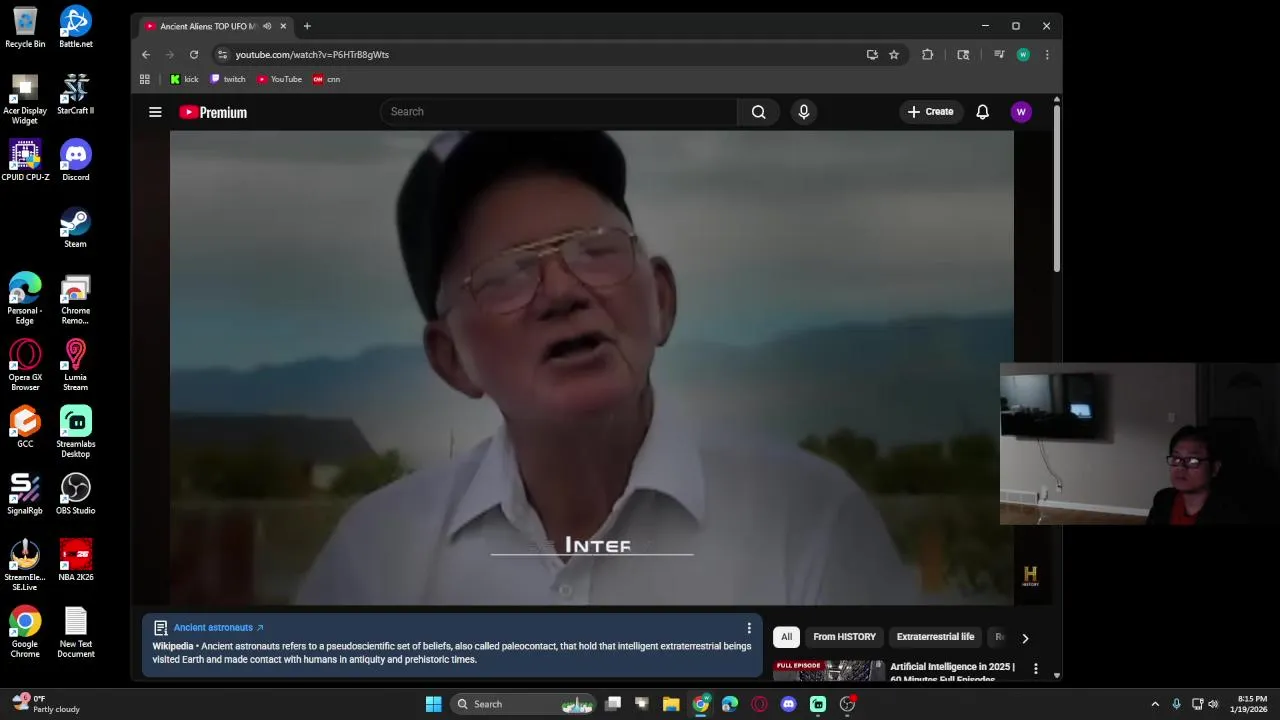Screen dimensions: 1280x720
Task: Open the YouTube account avatar menu
Action: coord(1021,112)
